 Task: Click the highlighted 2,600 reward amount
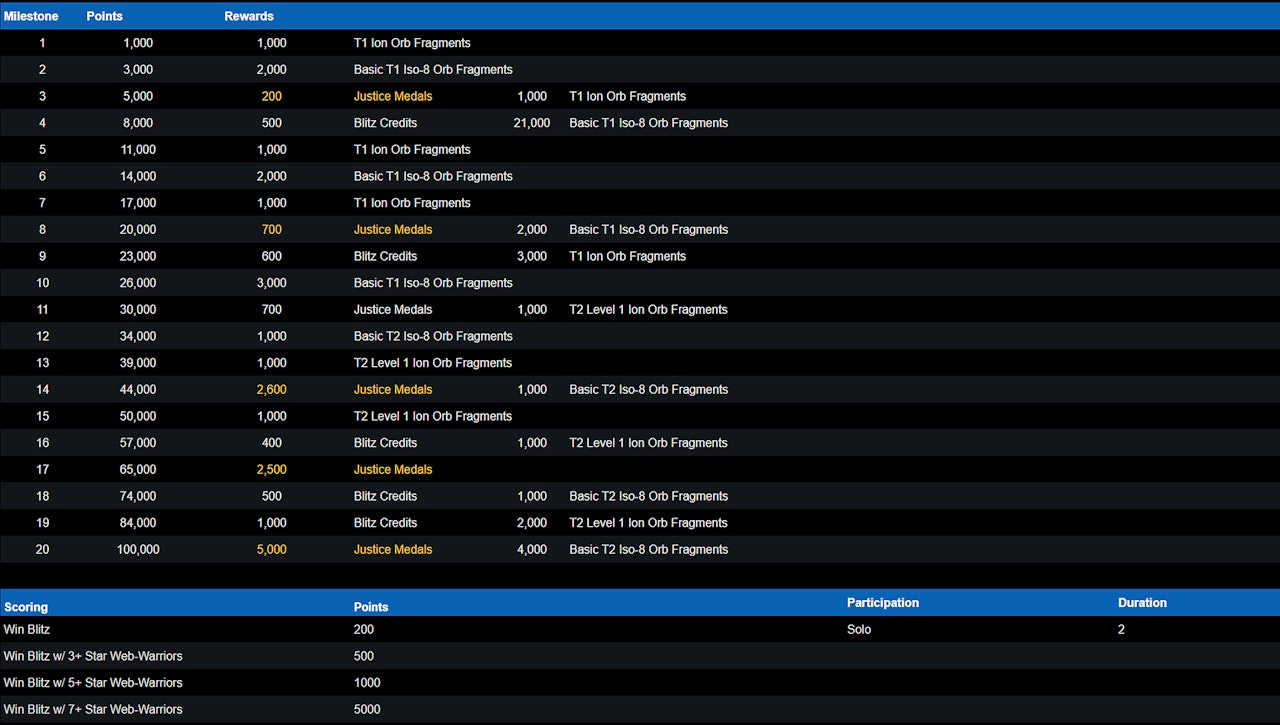coord(271,389)
